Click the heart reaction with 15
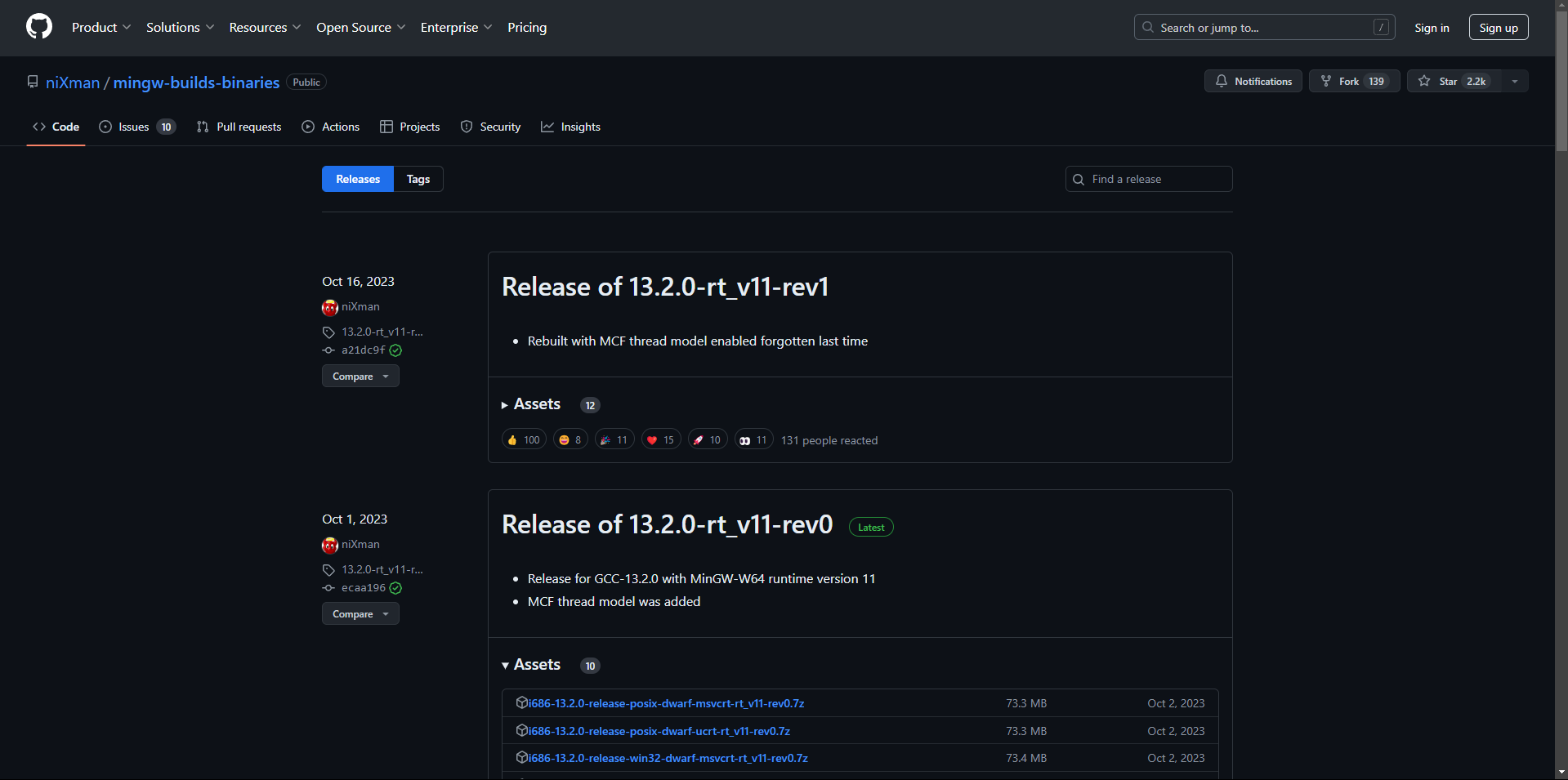Screen dimensions: 1568x780 (x=661, y=439)
